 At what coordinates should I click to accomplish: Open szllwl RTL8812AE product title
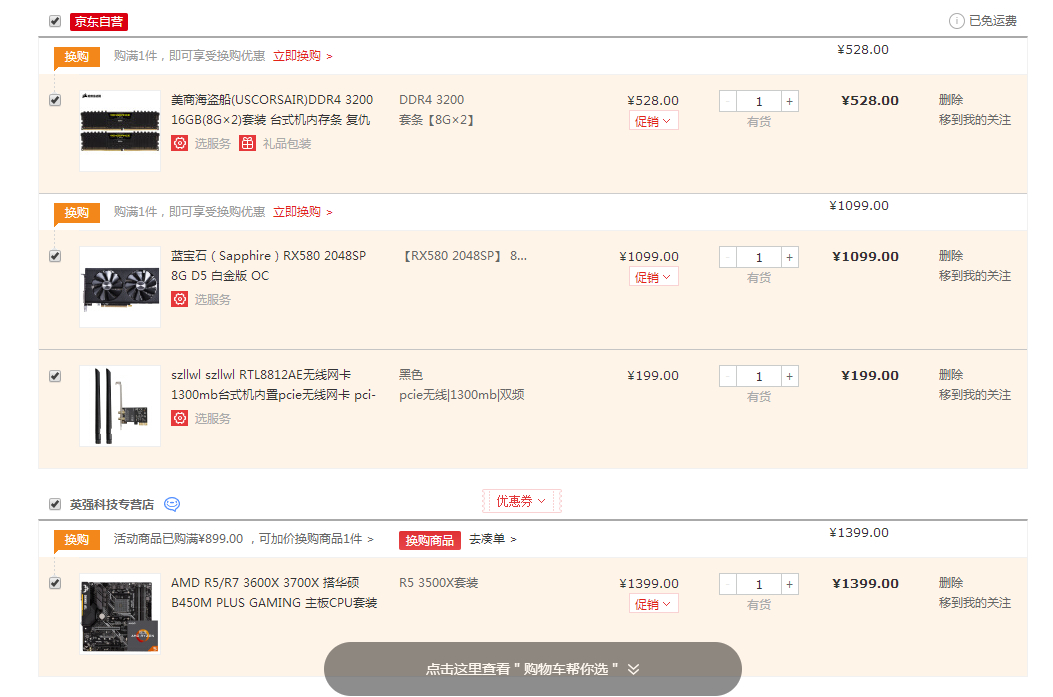[x=273, y=384]
